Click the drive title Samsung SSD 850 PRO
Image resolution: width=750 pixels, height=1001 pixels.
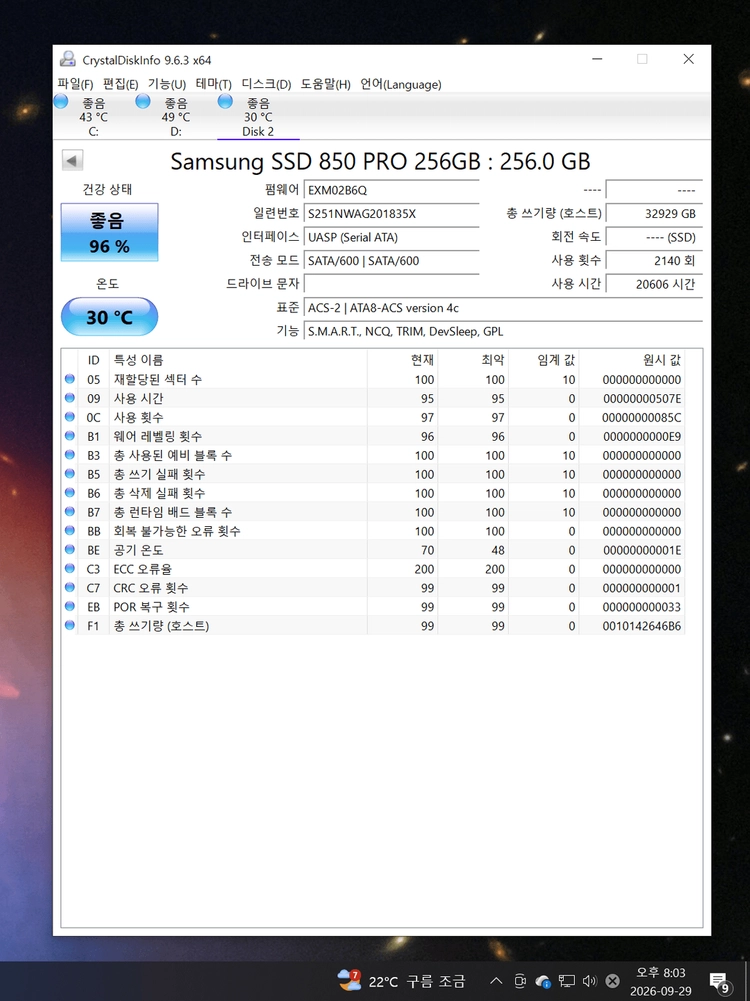380,161
